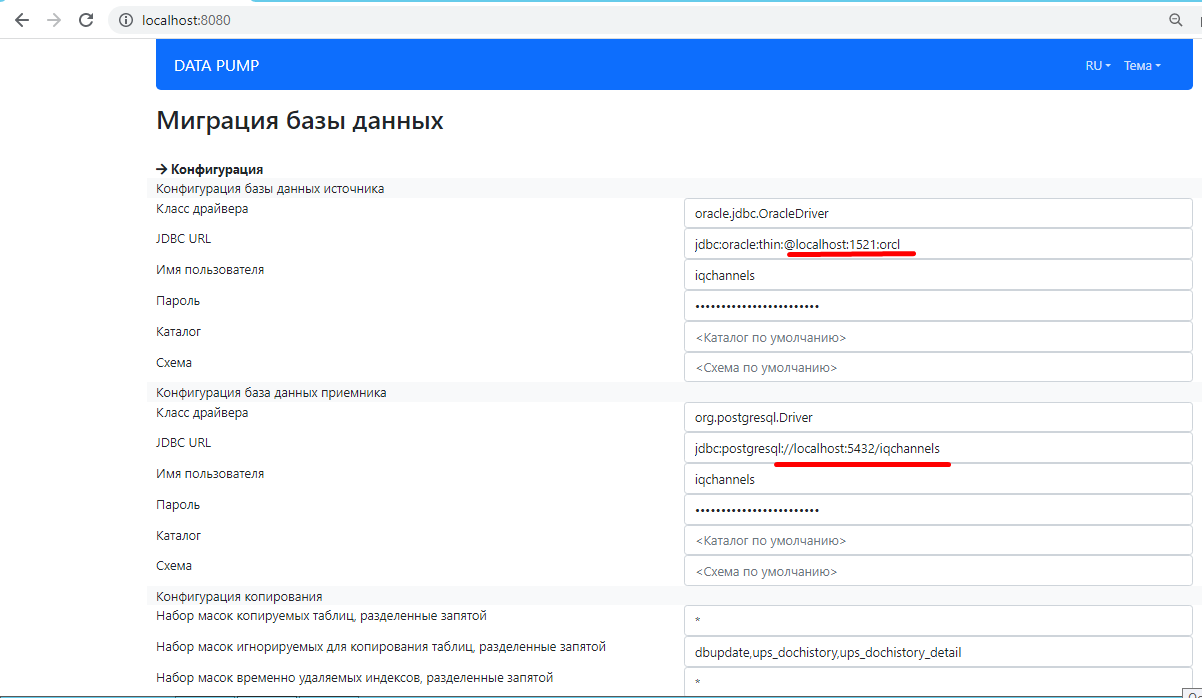The image size is (1202, 698).
Task: Open the browser zoom magnifier icon
Action: (x=1176, y=20)
